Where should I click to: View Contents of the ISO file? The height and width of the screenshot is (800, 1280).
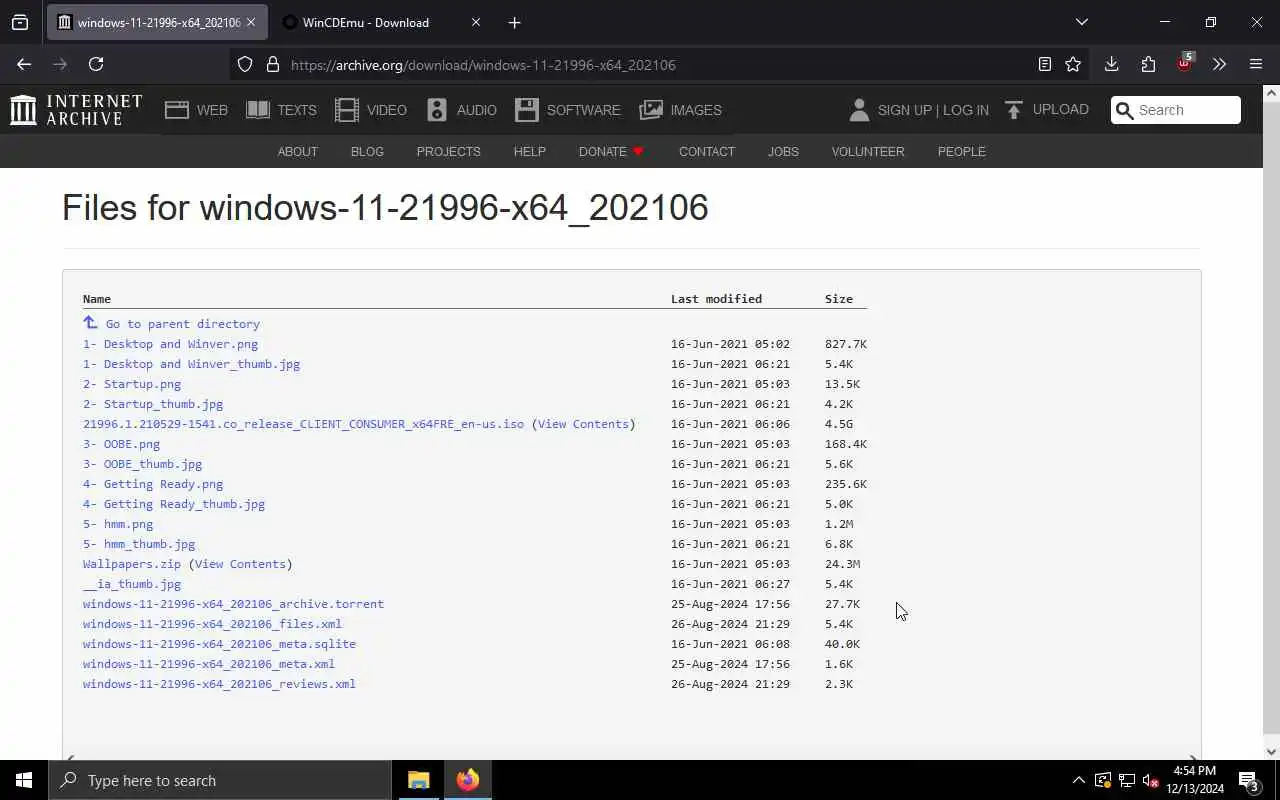tap(583, 424)
